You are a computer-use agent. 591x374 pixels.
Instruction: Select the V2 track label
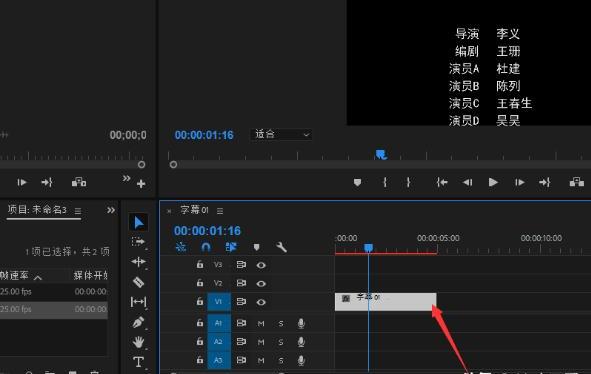coord(218,283)
